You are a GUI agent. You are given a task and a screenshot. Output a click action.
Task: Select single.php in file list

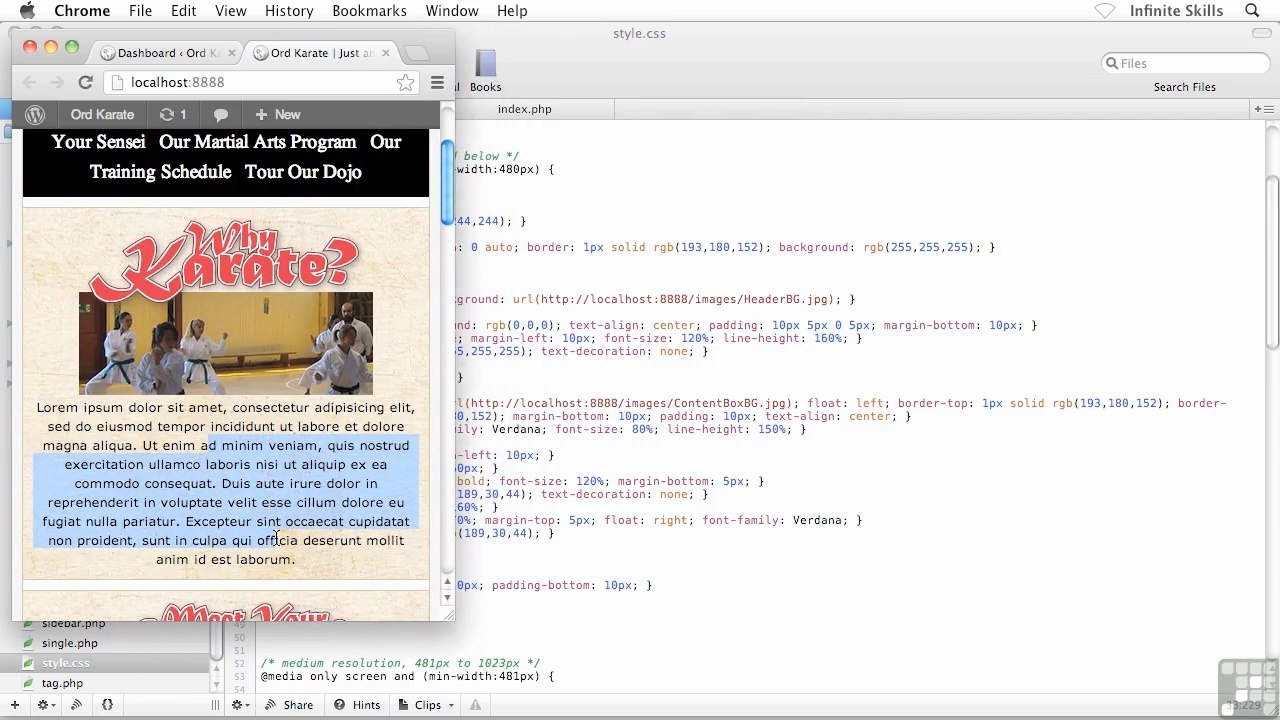pos(69,643)
